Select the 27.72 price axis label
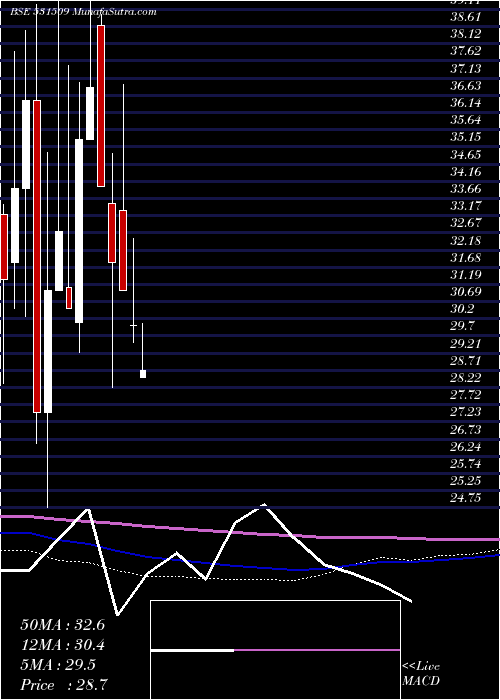The width and height of the screenshot is (500, 700). 466,395
